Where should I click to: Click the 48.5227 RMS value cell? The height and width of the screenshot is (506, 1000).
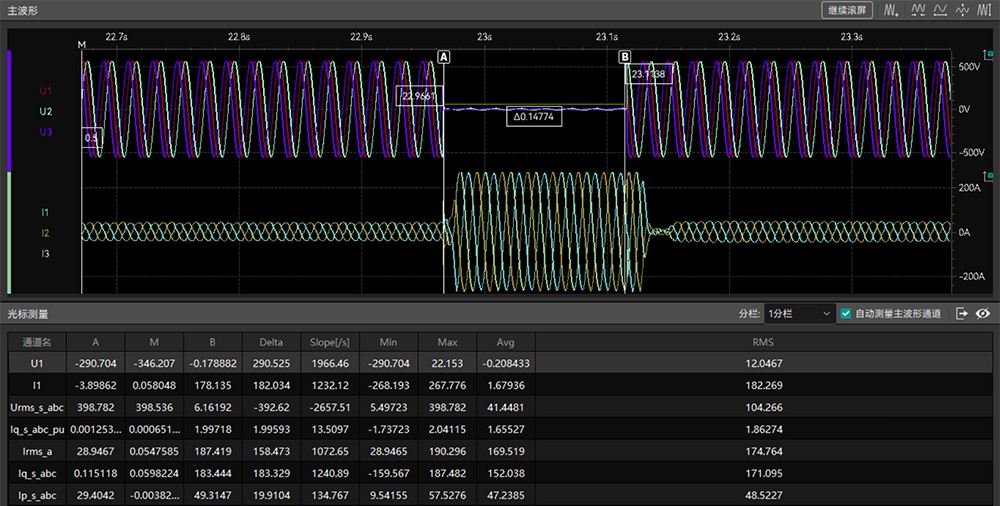[763, 495]
